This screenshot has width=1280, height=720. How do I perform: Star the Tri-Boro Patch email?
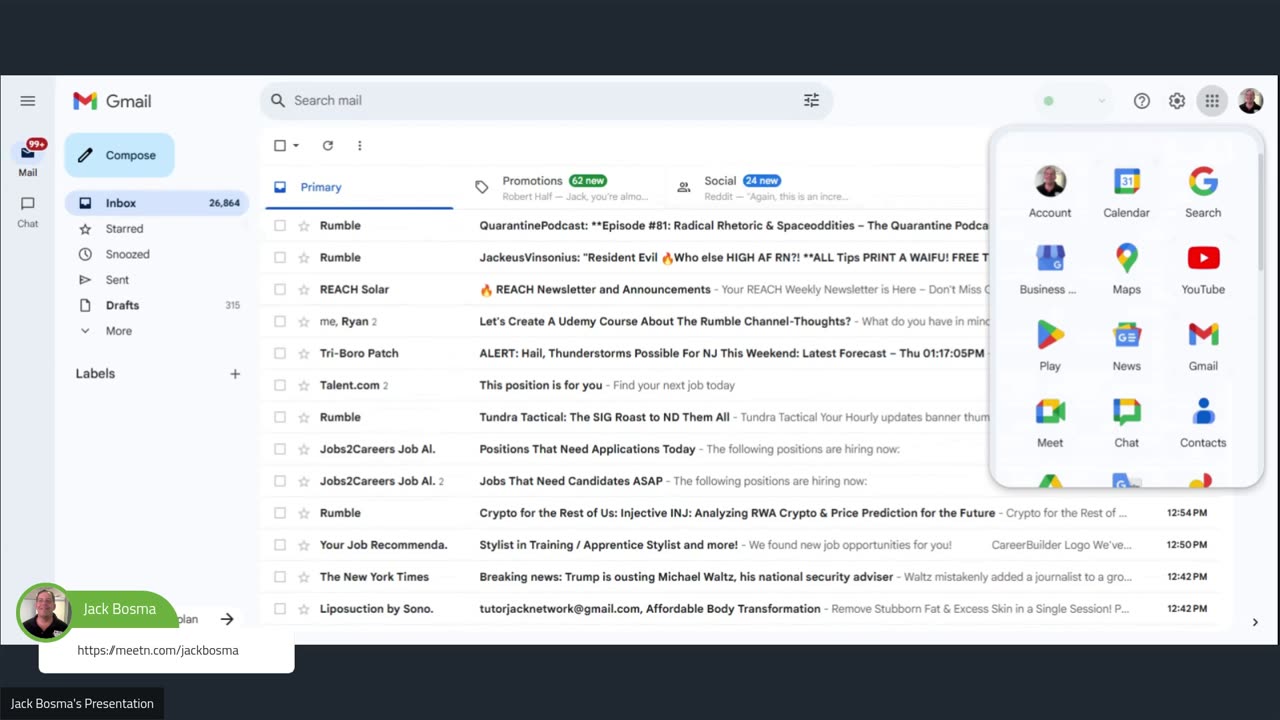click(x=304, y=354)
